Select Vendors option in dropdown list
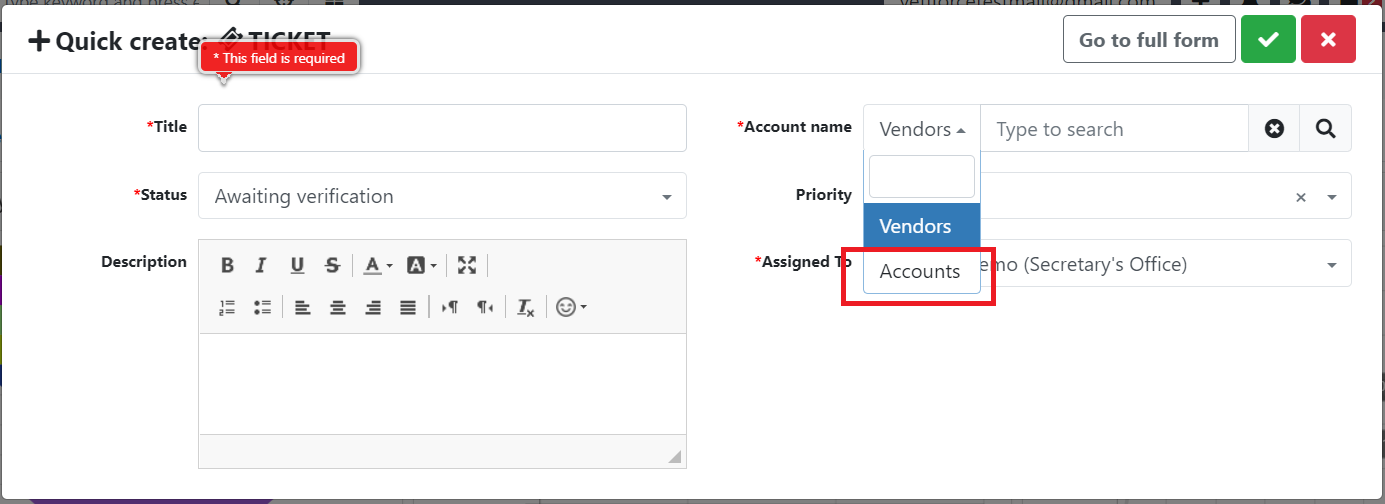Screen dimensions: 1385x504 tap(922, 226)
